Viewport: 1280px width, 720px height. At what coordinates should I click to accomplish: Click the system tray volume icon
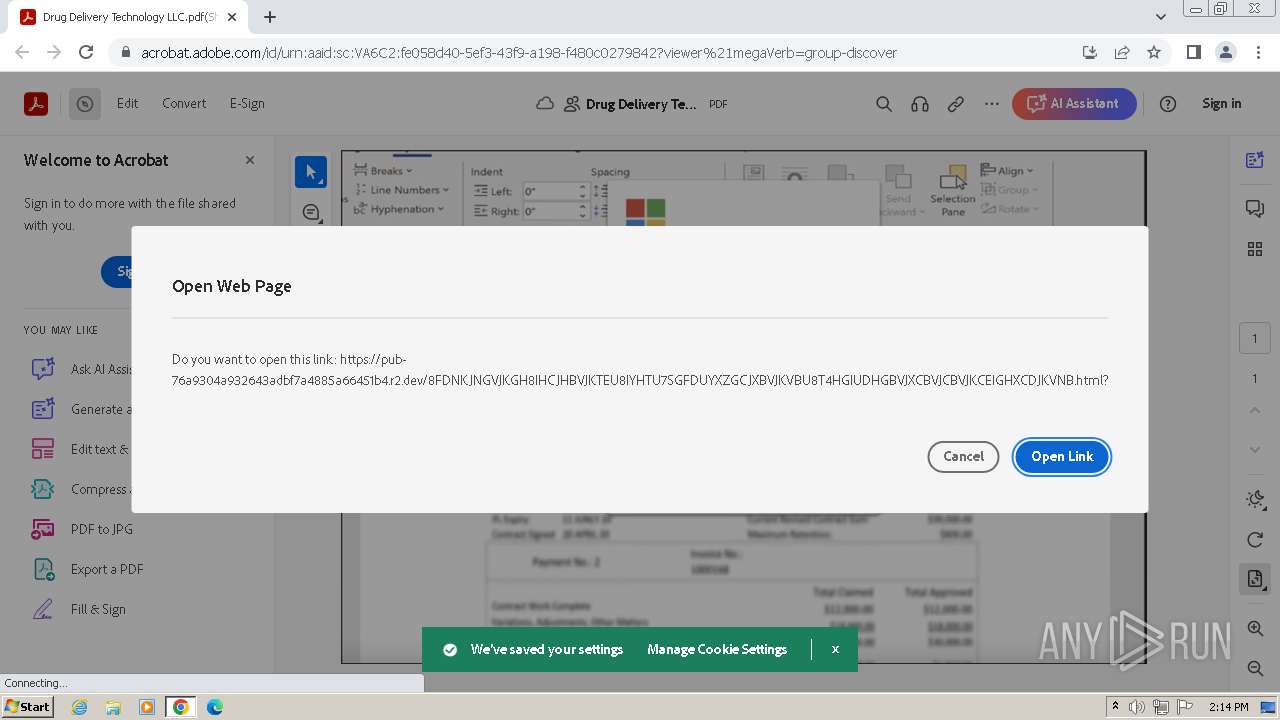click(1137, 707)
